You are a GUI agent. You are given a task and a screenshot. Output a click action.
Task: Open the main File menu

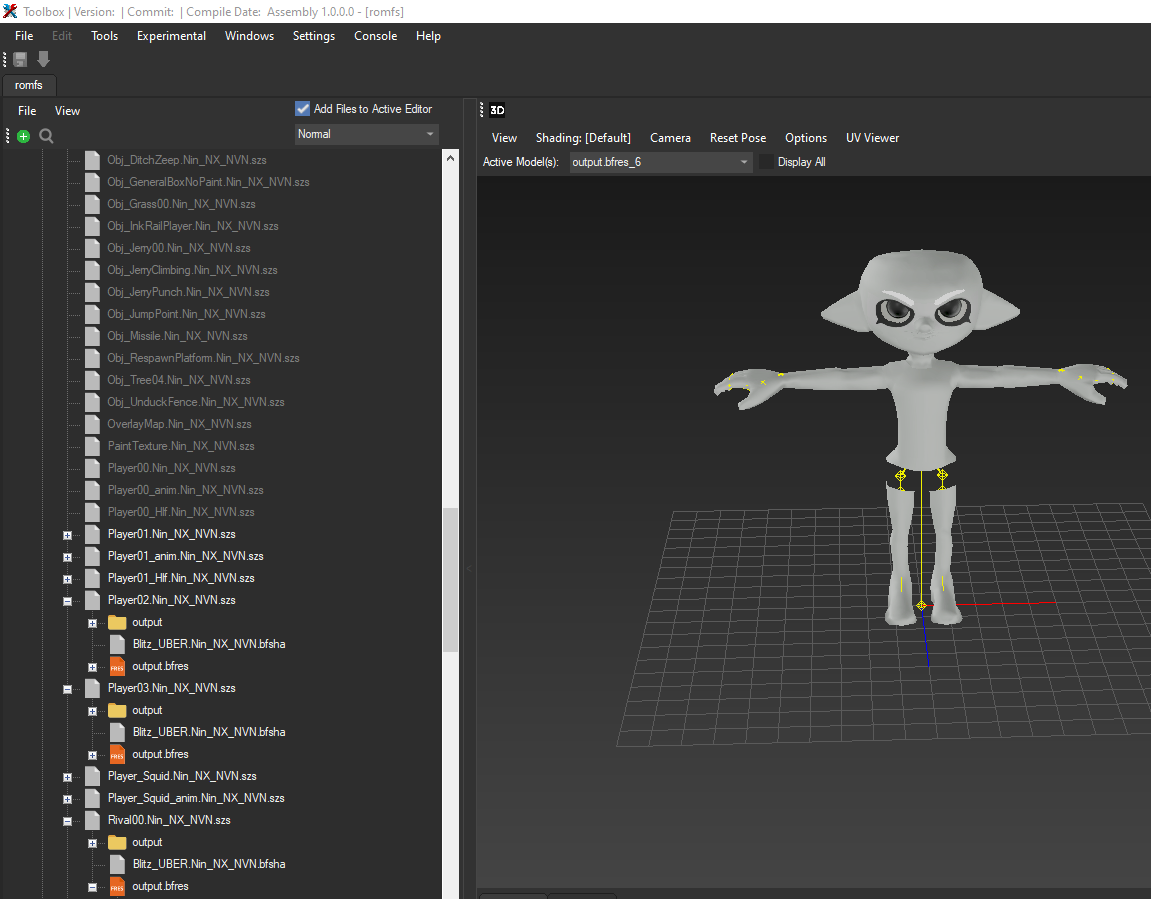click(x=24, y=36)
